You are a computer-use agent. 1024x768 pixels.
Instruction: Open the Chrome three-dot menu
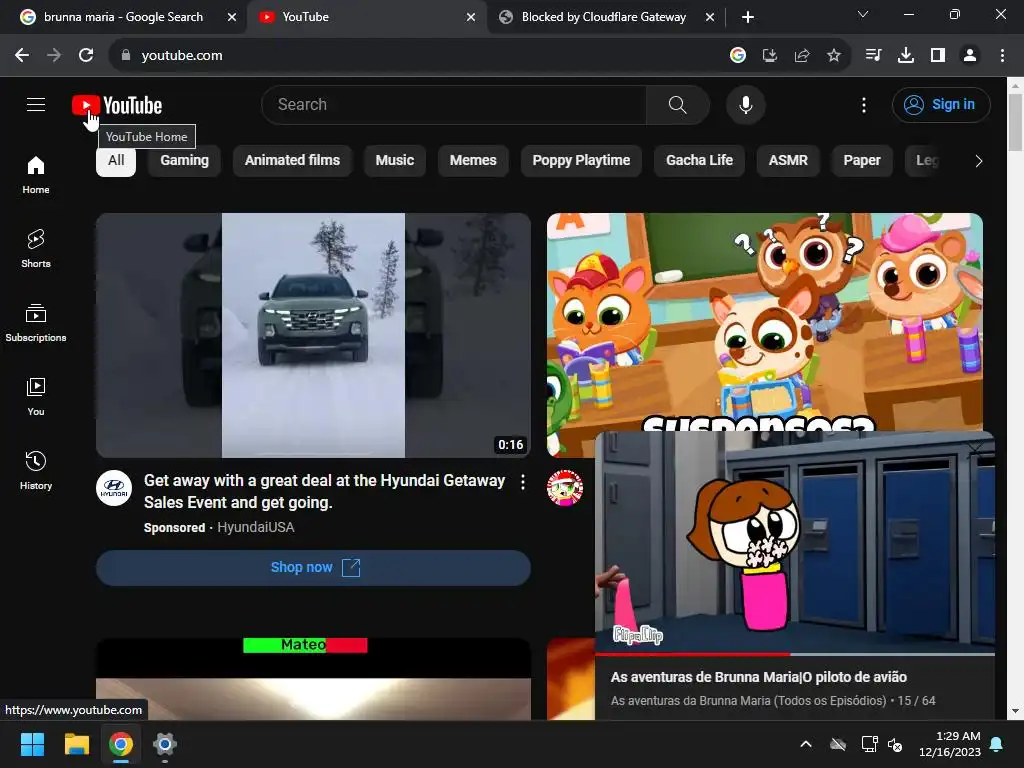click(x=1002, y=56)
